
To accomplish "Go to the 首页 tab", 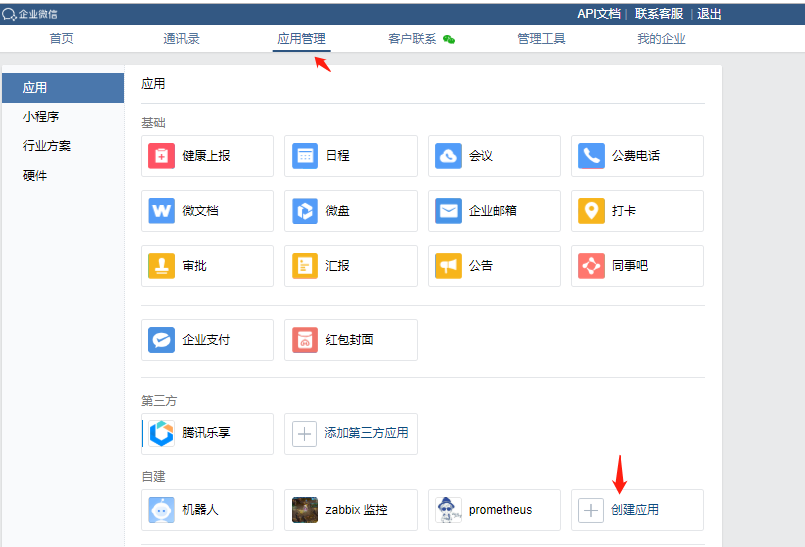I will coord(61,39).
